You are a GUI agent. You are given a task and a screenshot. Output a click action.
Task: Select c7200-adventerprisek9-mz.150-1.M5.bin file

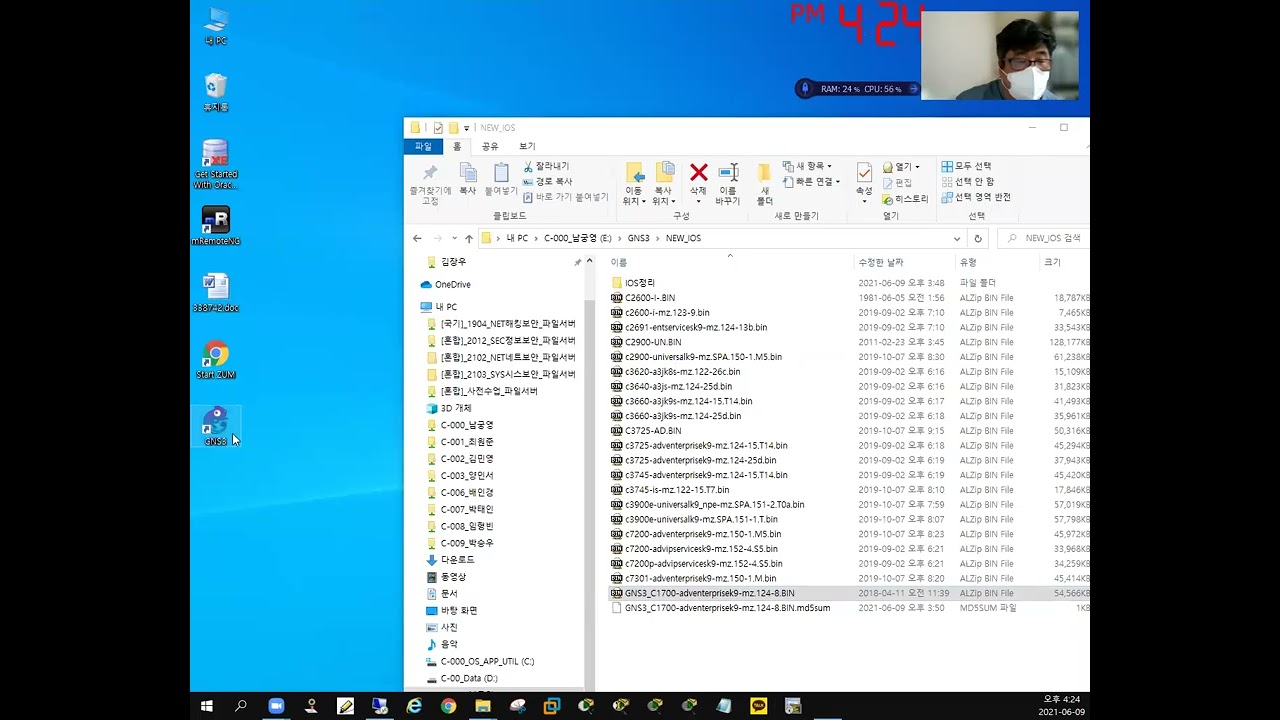pos(702,534)
